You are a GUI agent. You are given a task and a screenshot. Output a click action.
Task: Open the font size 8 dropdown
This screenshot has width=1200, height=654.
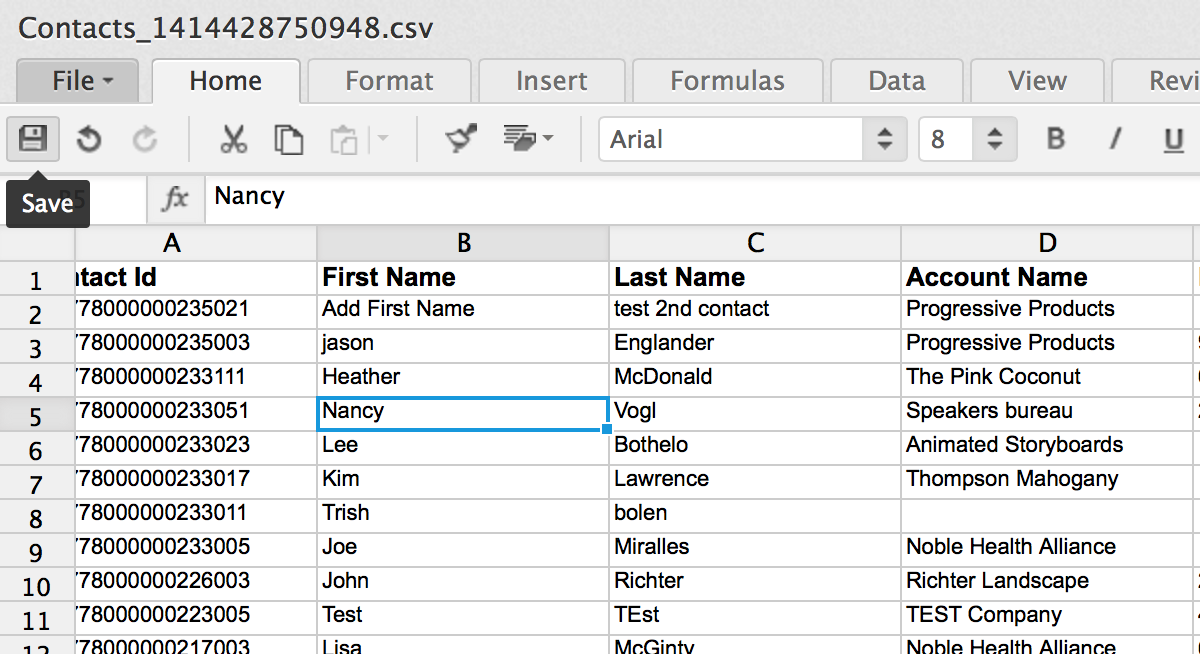click(x=994, y=139)
